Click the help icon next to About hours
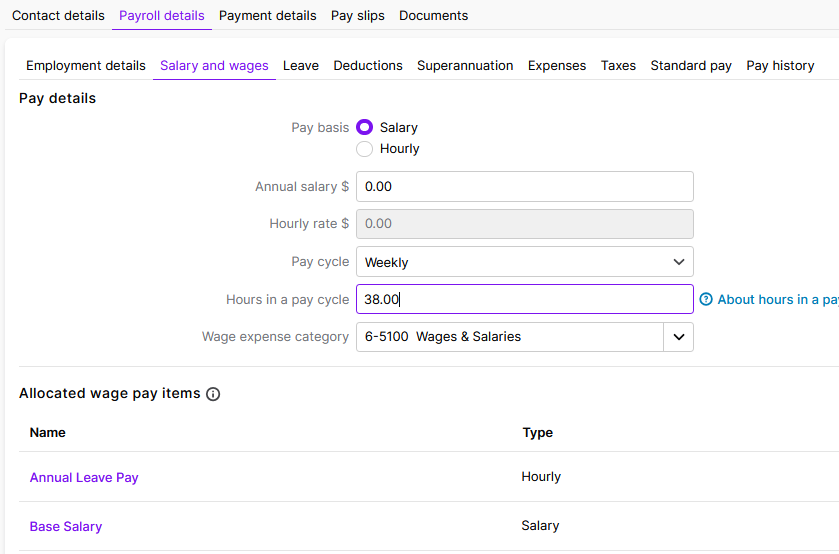The image size is (839, 554). pos(706,299)
